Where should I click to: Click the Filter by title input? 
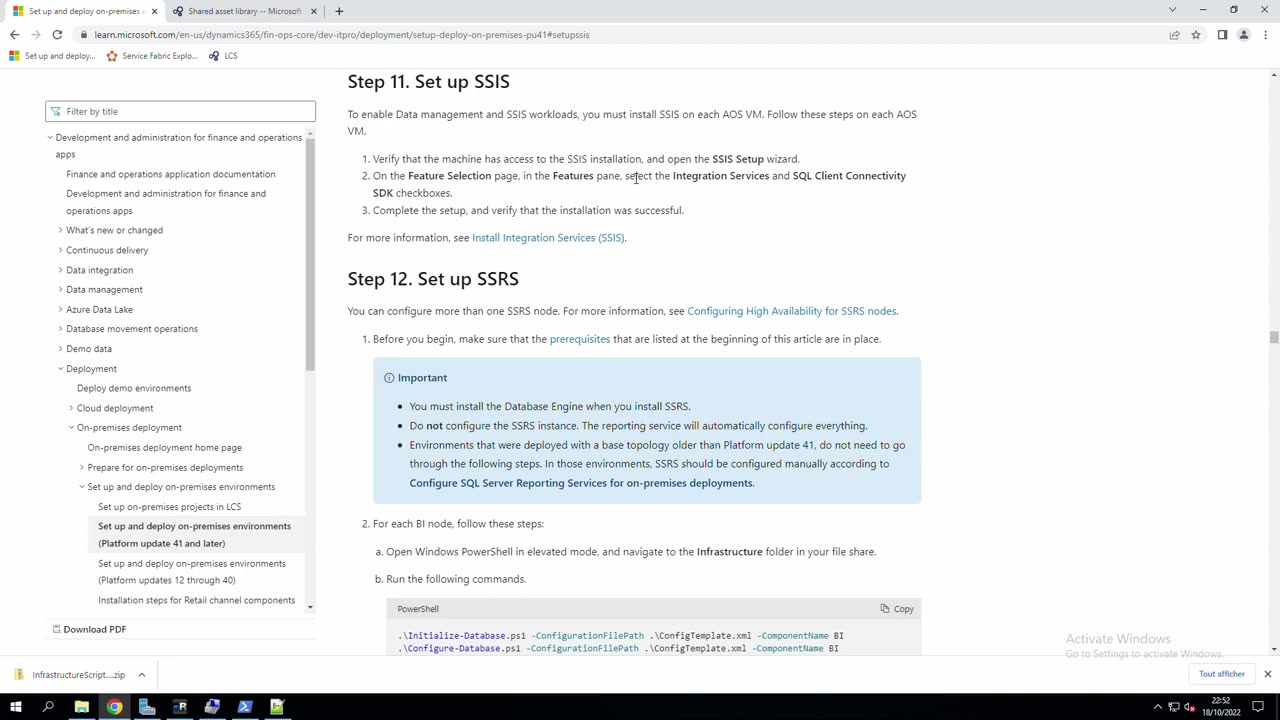(x=180, y=111)
